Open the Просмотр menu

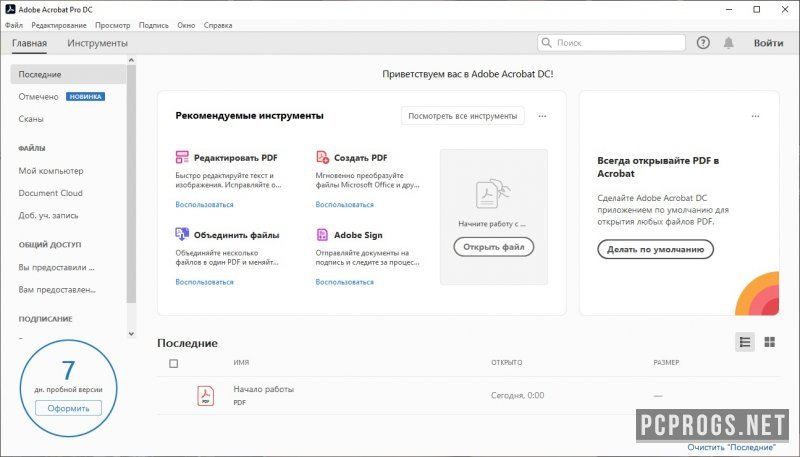tap(113, 25)
